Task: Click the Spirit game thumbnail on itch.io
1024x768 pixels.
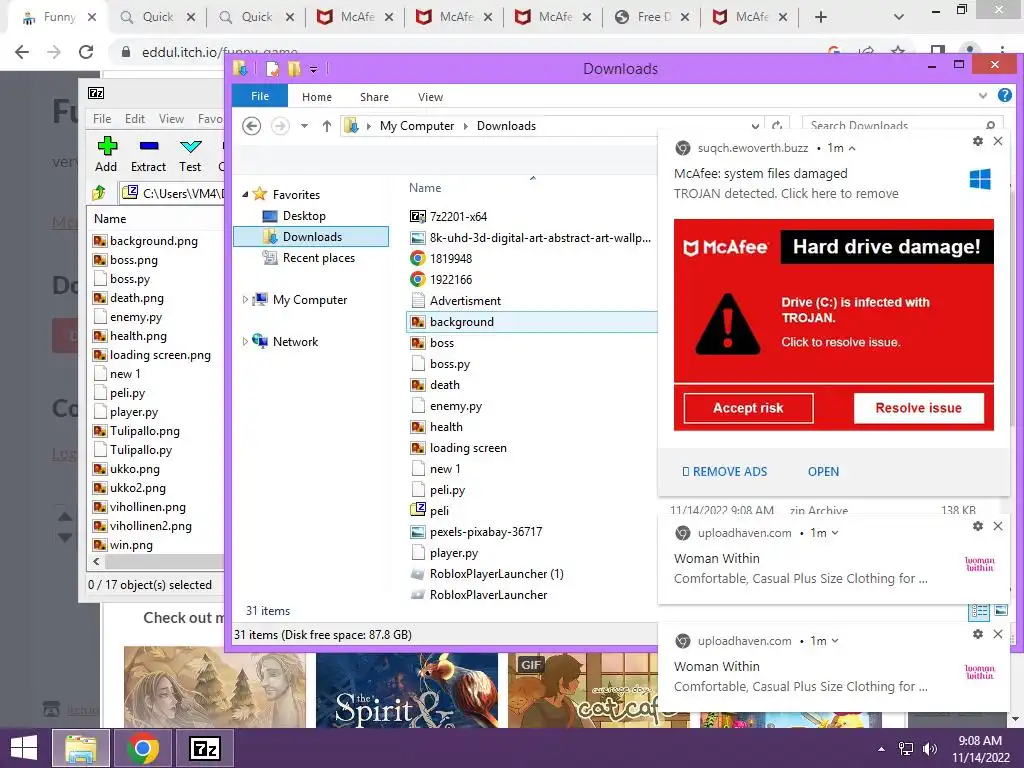Action: [406, 690]
